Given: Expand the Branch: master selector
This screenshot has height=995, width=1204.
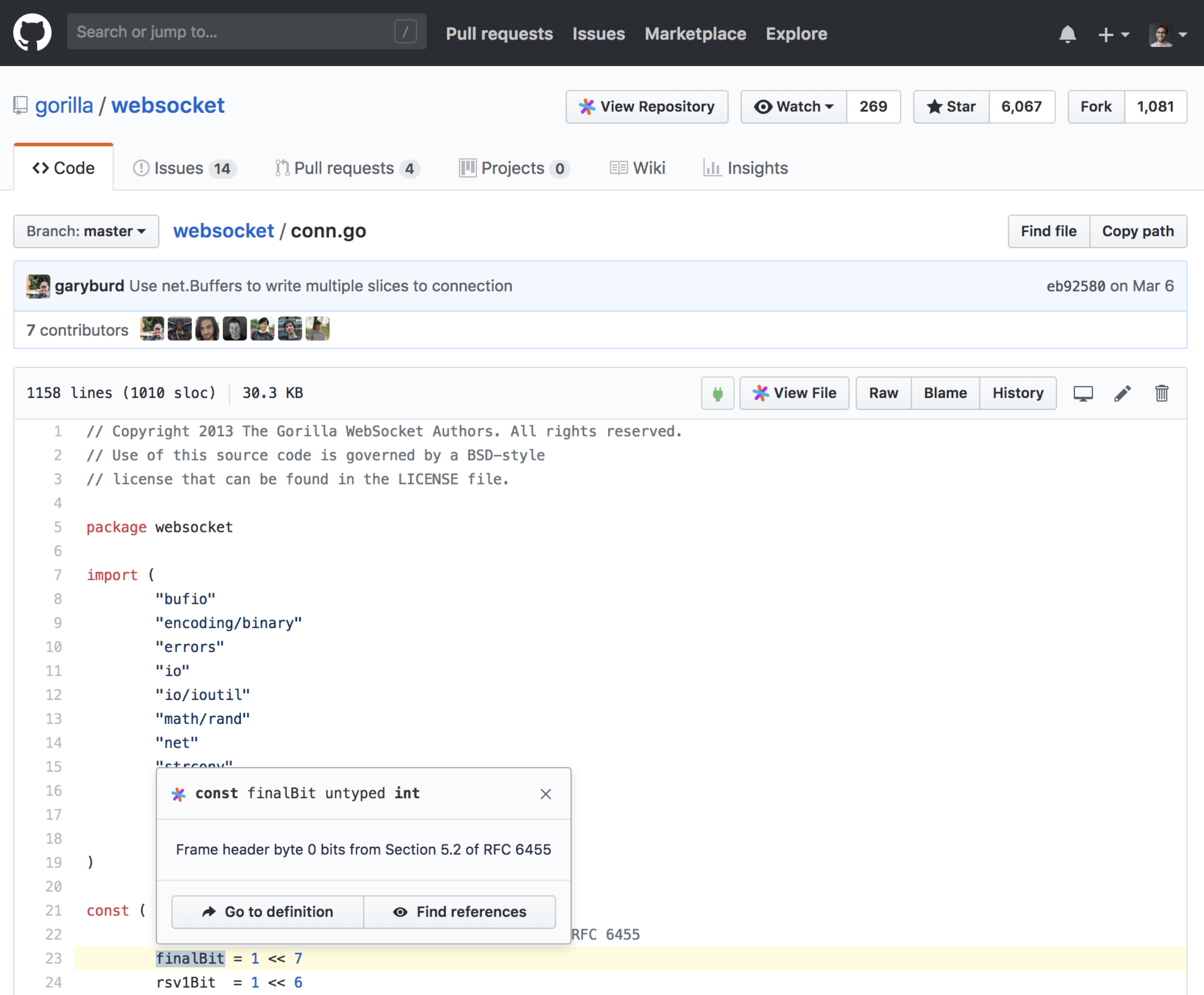Looking at the screenshot, I should click(86, 232).
